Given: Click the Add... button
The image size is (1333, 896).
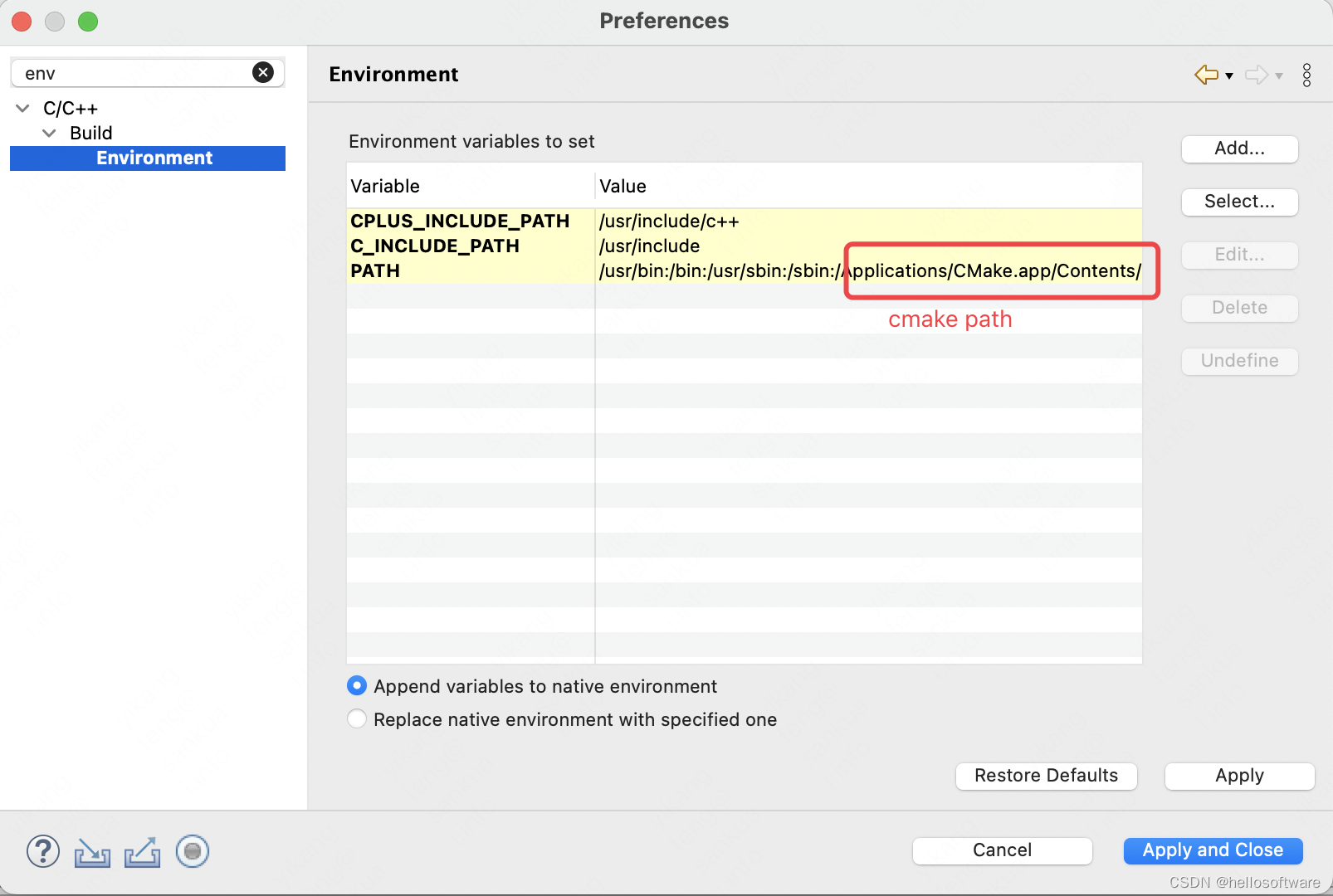Looking at the screenshot, I should coord(1239,149).
